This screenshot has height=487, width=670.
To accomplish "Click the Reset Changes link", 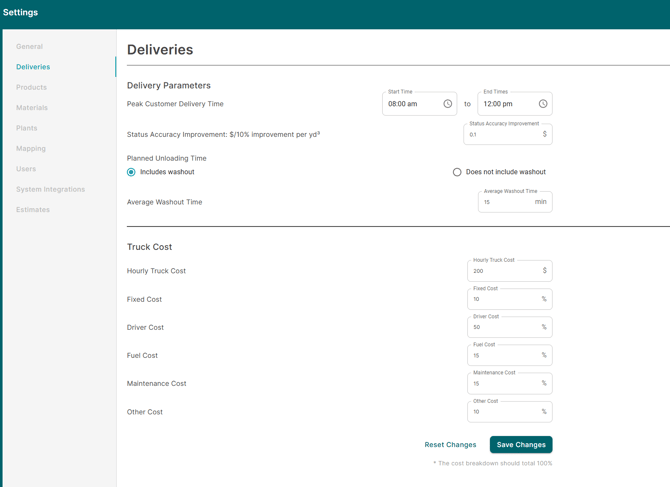I will tap(450, 445).
